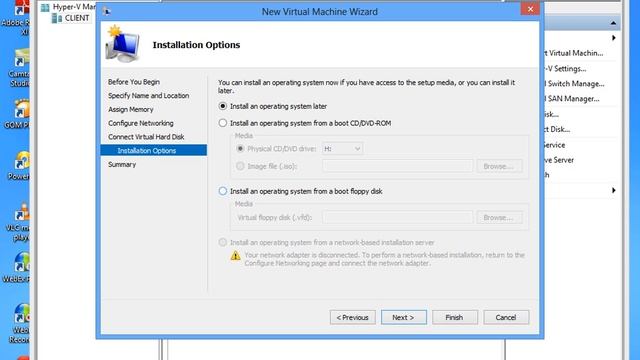The height and width of the screenshot is (360, 640).
Task: Click the Hyper-V Manager root node icon
Action: pyautogui.click(x=45, y=7)
